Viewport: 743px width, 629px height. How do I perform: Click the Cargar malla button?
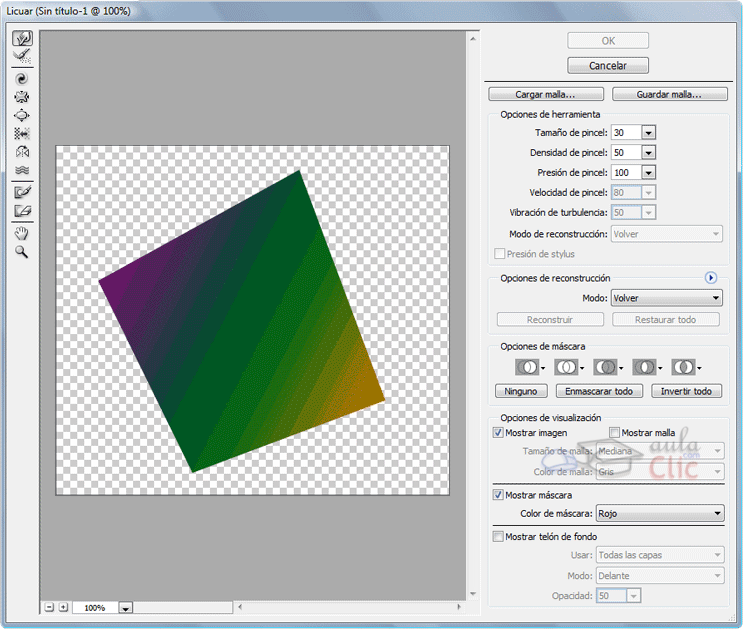coord(545,95)
